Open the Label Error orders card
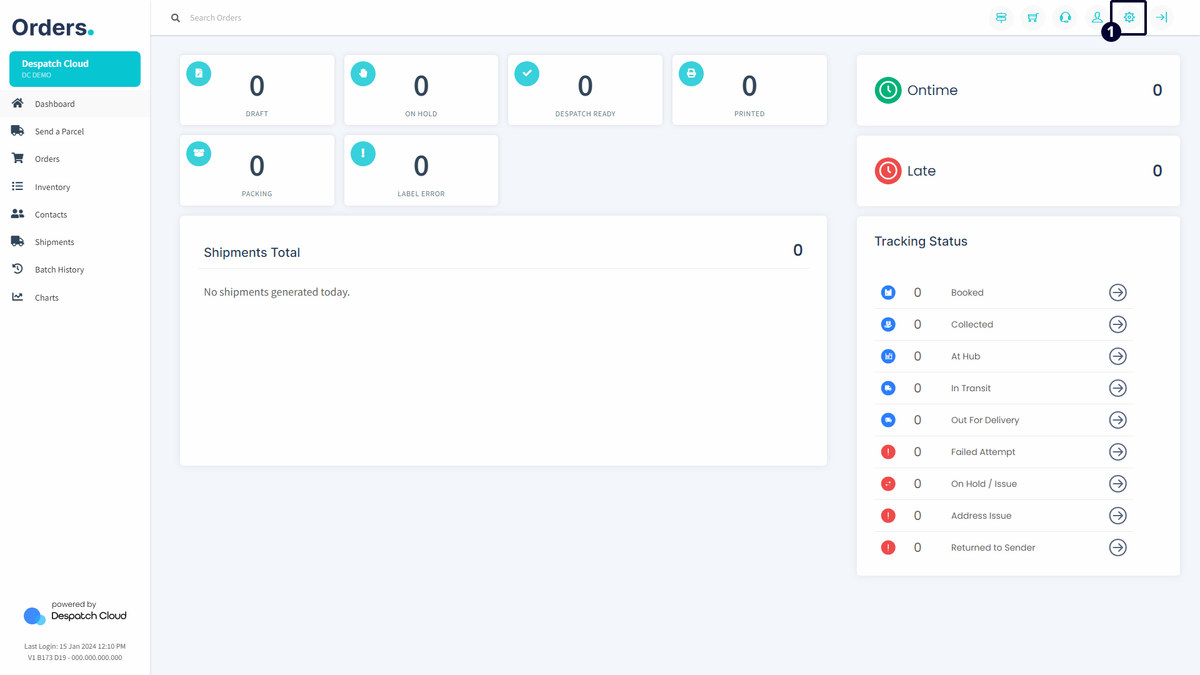This screenshot has height=675, width=1200. [x=421, y=171]
